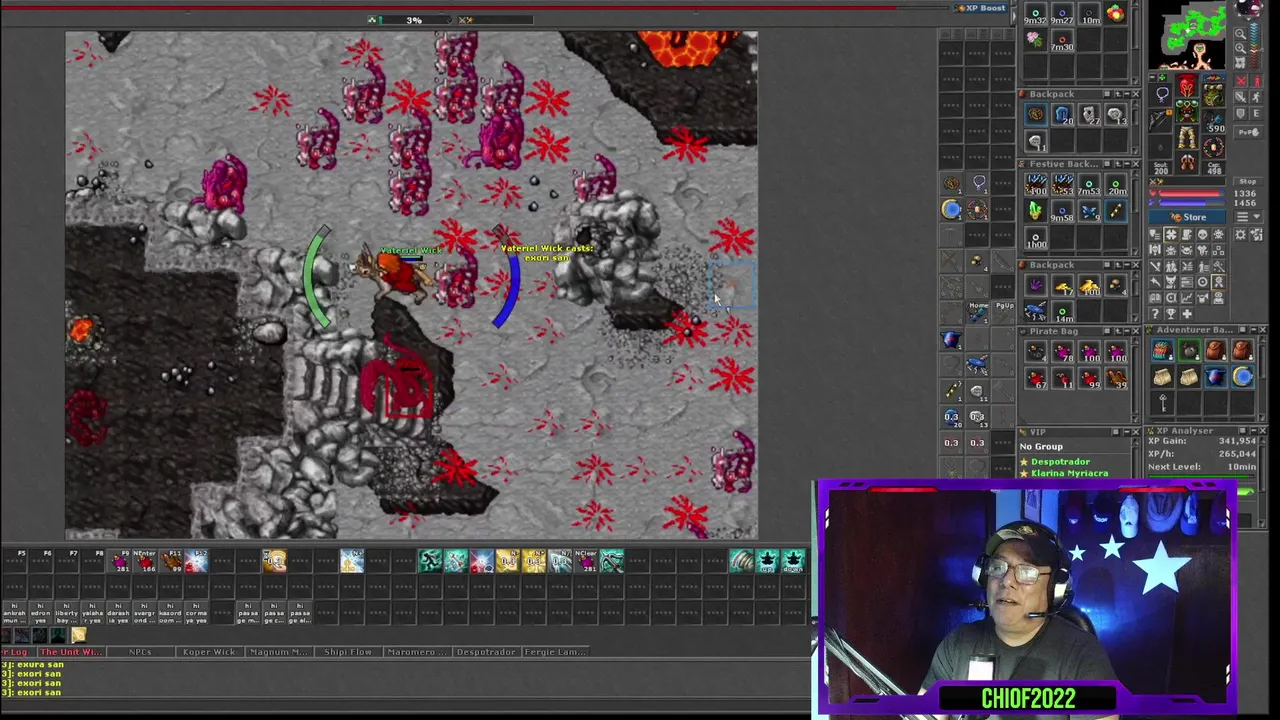Click the XP Boost button

click(980, 8)
